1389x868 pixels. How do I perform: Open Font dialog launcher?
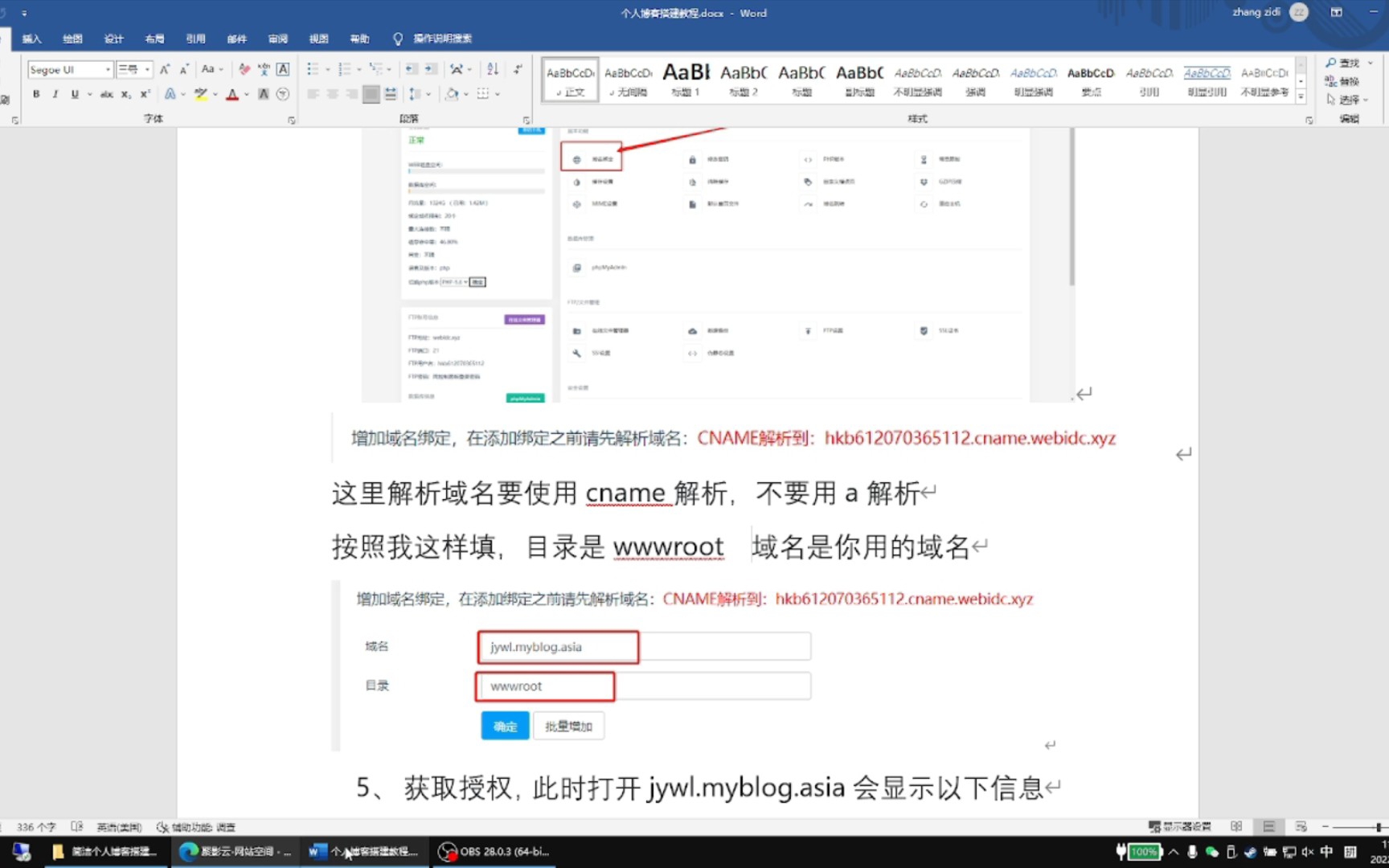[x=291, y=120]
